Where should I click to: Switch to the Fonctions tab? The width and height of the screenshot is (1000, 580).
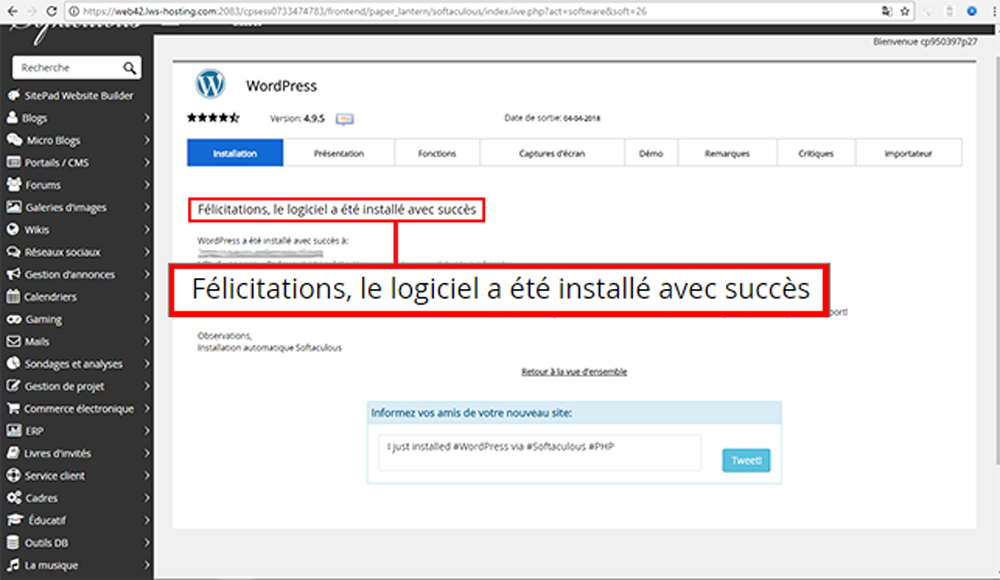pos(437,153)
